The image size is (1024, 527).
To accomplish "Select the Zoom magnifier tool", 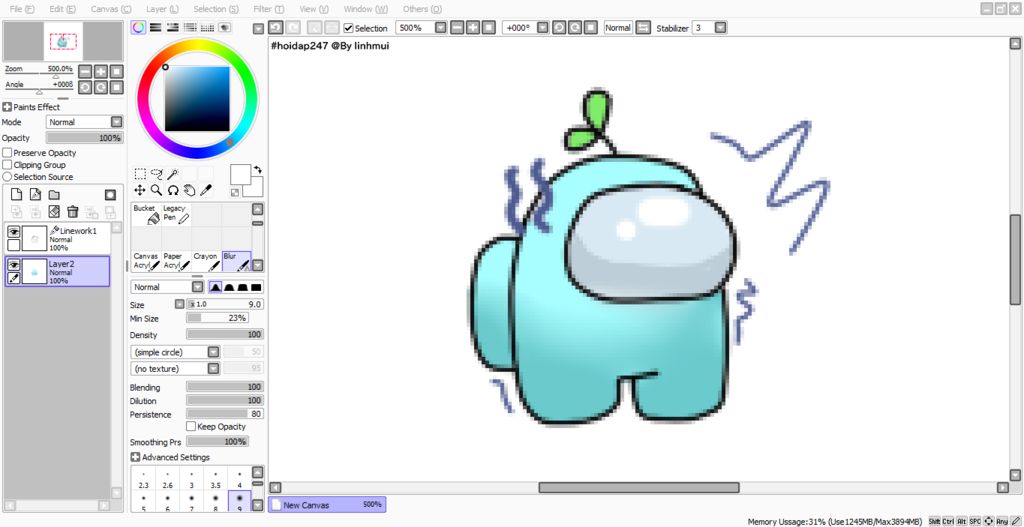I will [157, 190].
